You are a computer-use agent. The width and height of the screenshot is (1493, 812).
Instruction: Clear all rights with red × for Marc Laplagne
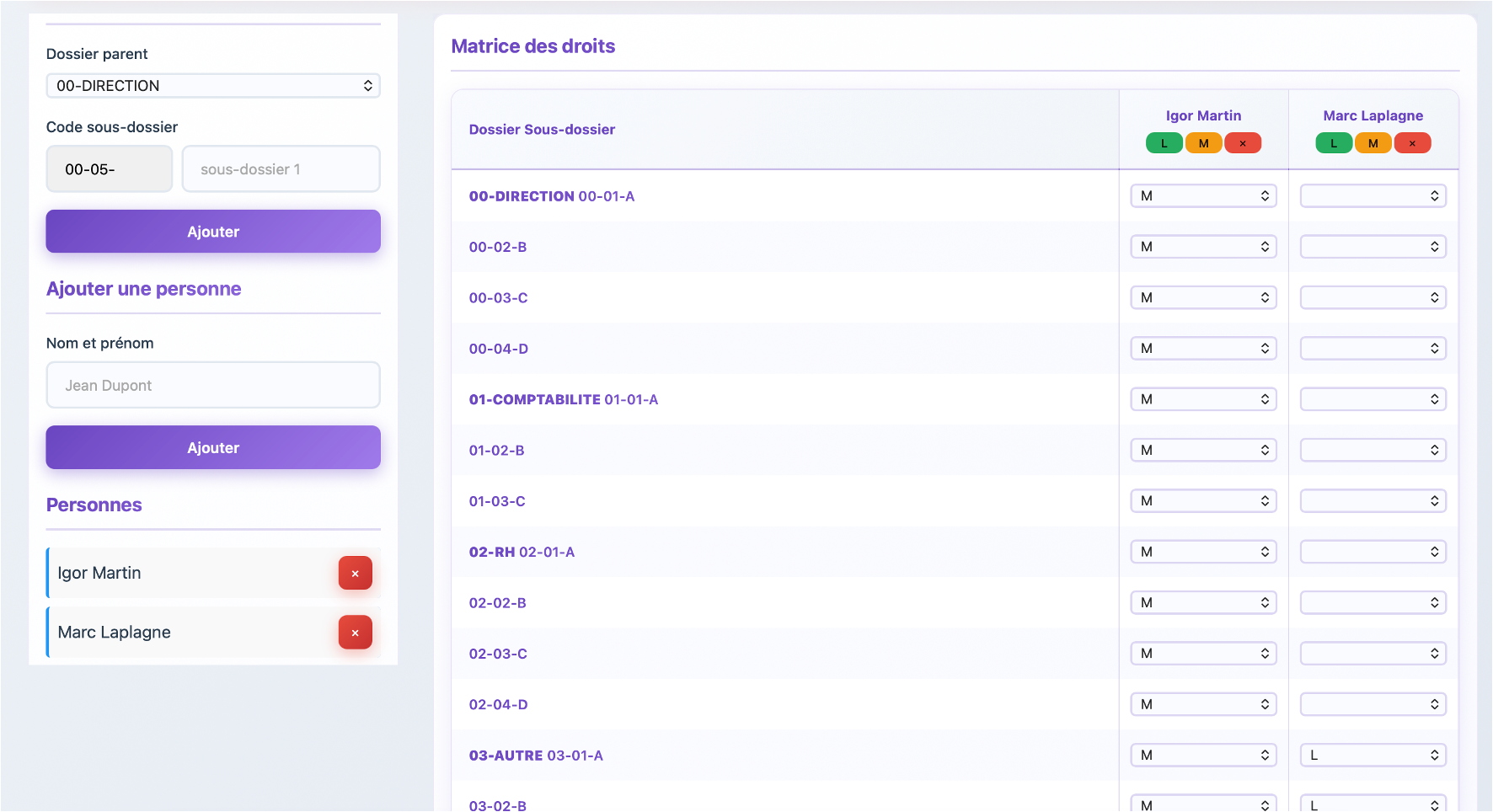[x=1412, y=143]
